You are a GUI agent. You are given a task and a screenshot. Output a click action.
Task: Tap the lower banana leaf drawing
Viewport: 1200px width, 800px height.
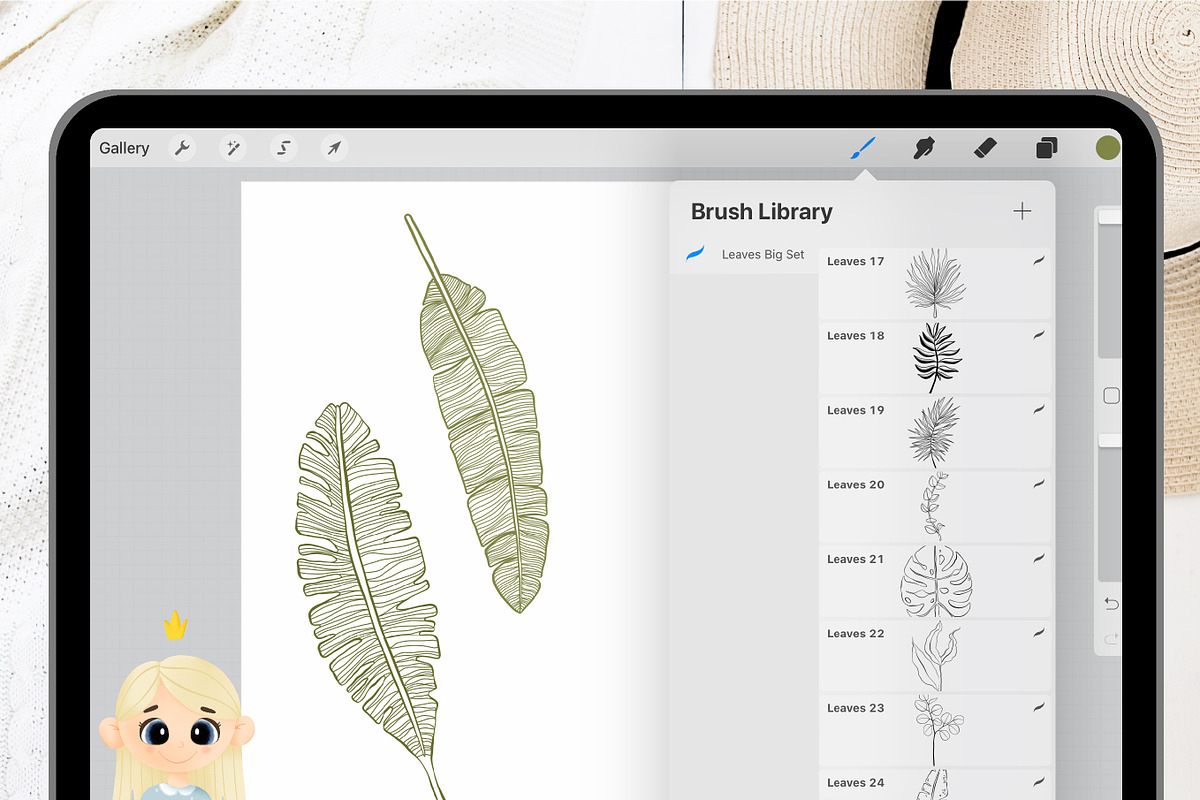pos(370,600)
